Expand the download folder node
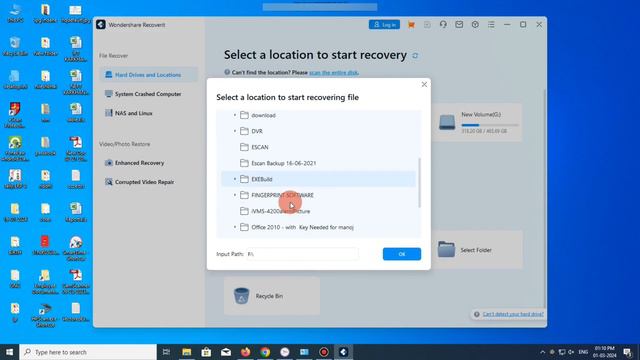This screenshot has height=360, width=640. pos(235,115)
